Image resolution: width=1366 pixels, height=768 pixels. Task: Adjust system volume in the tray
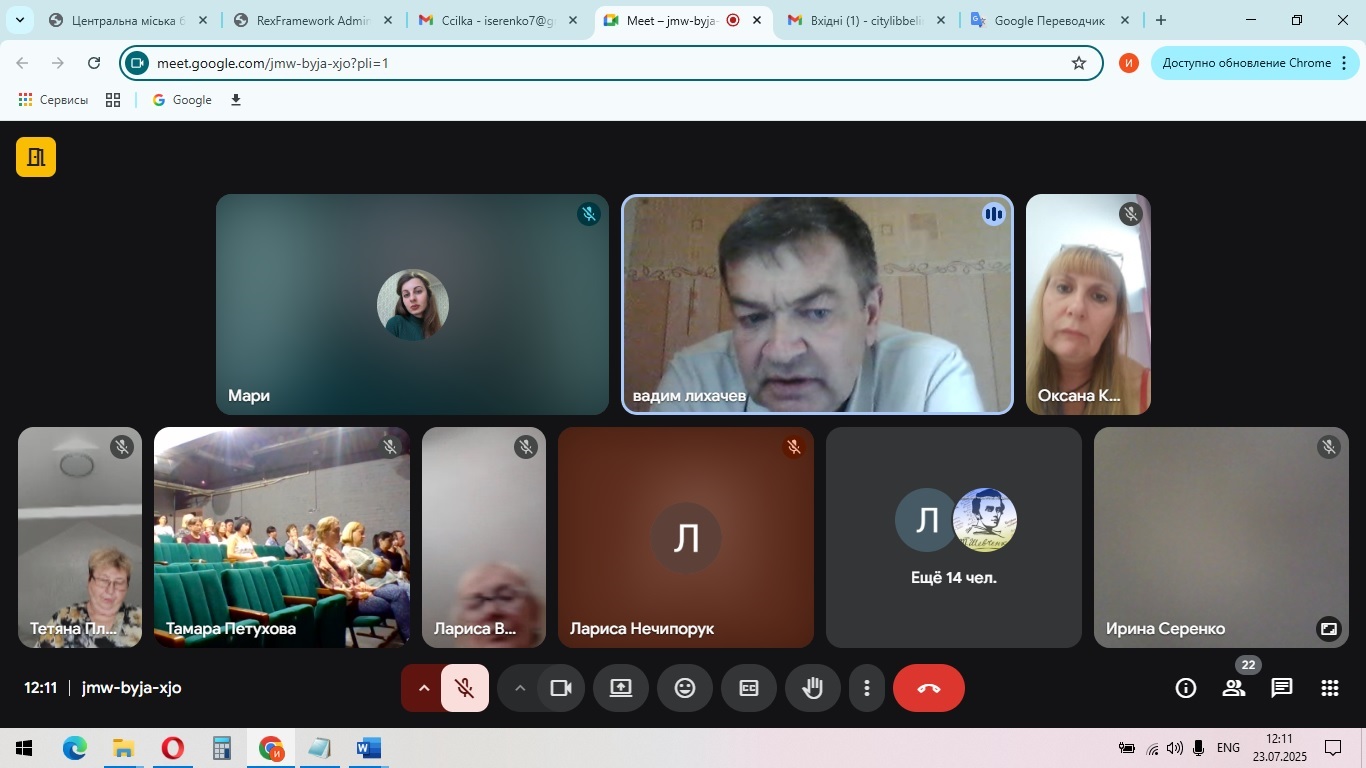click(x=1175, y=747)
